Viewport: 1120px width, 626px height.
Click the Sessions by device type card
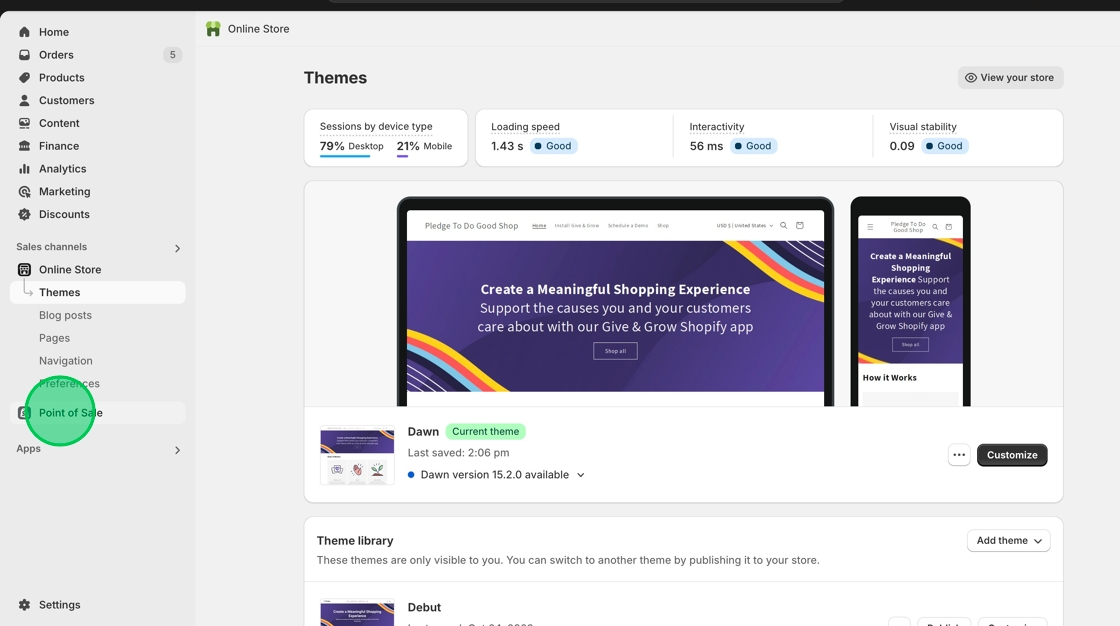(x=386, y=138)
